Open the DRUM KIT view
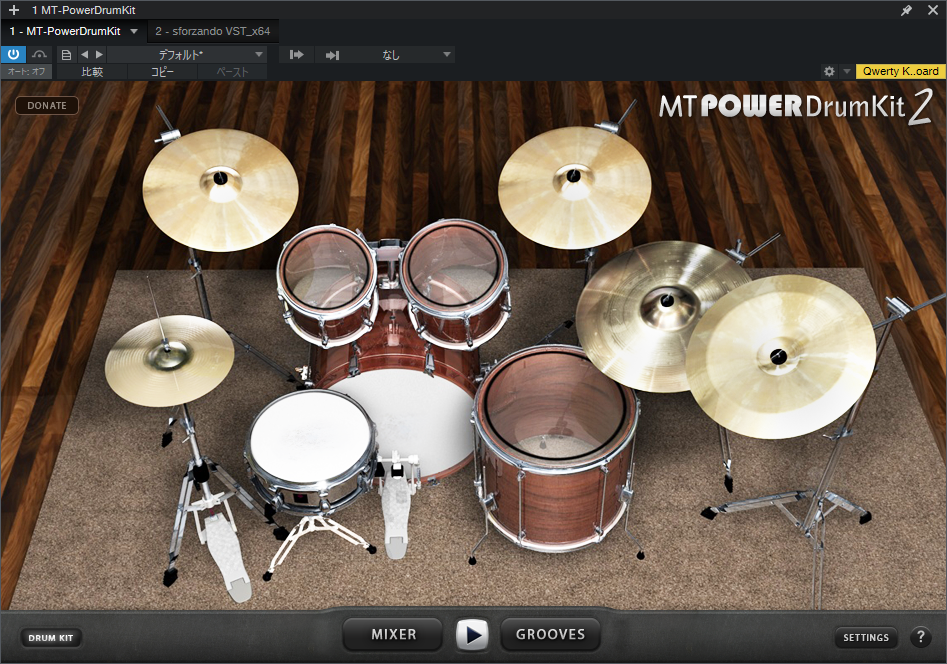The height and width of the screenshot is (664, 947). click(x=51, y=637)
